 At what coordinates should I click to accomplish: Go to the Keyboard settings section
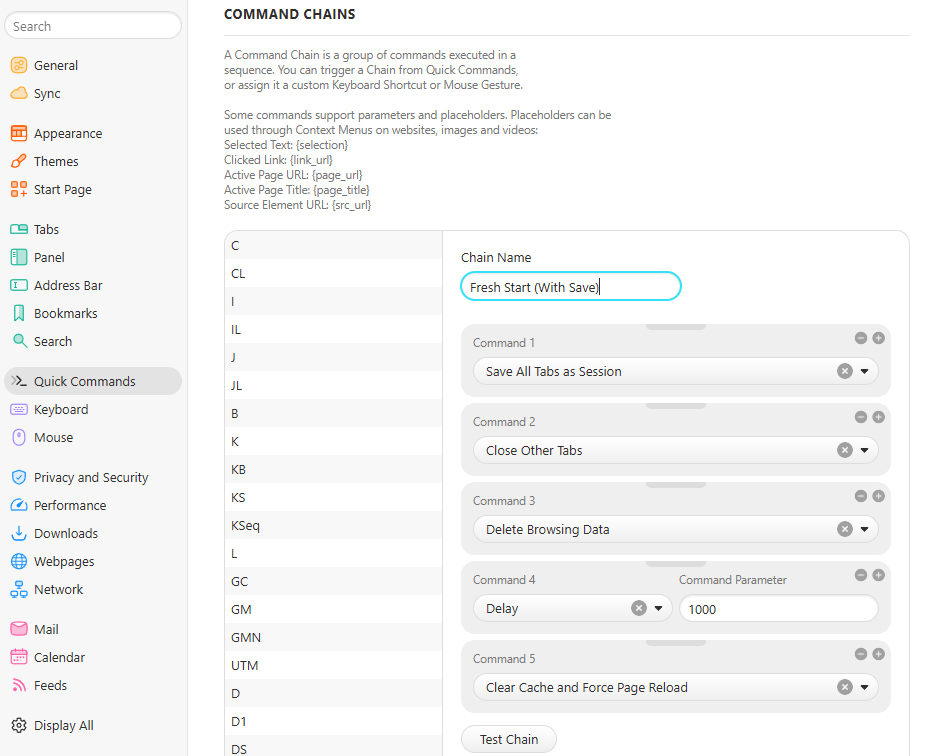[x=61, y=409]
